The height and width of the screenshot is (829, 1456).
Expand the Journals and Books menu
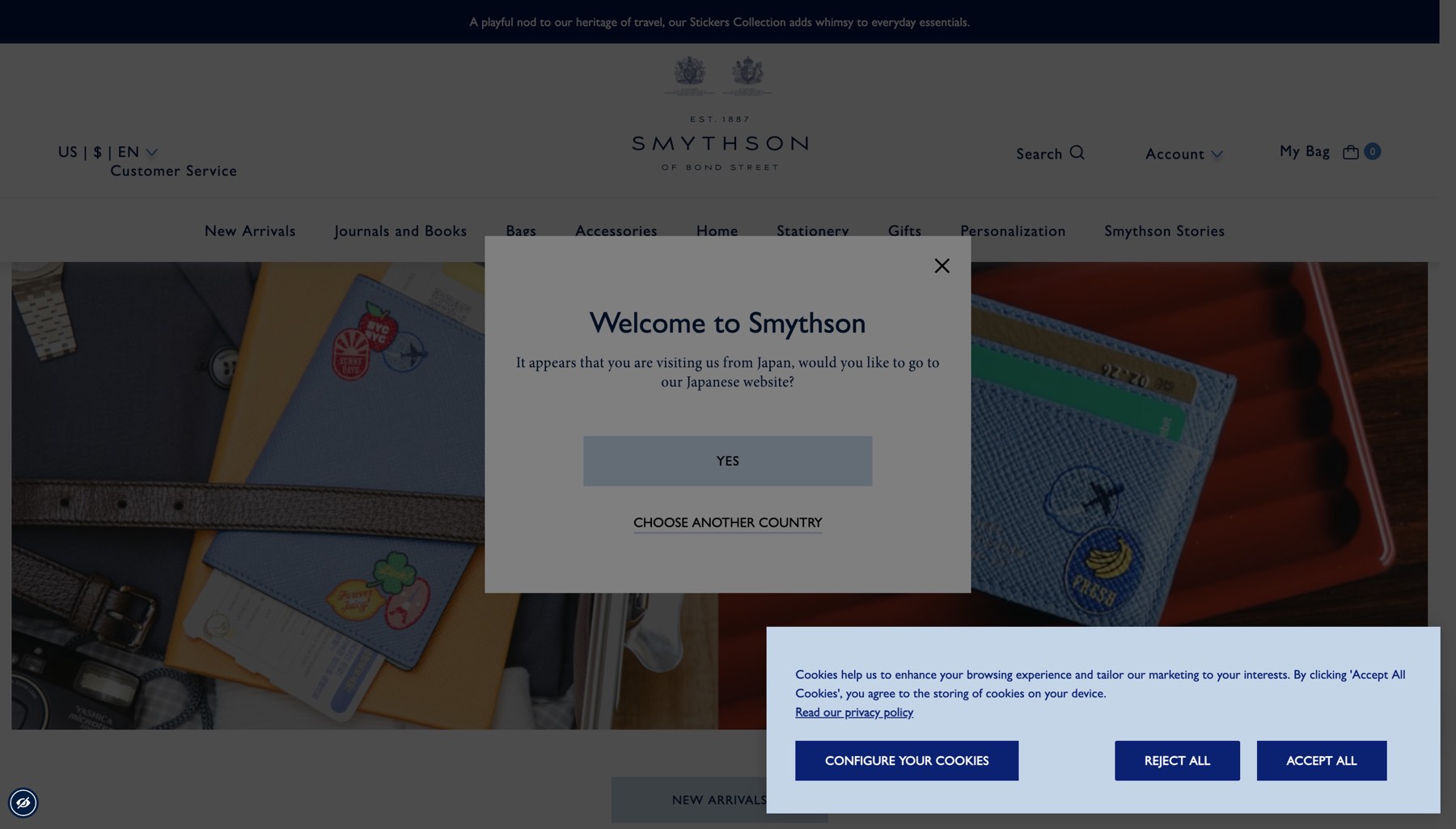pos(400,231)
